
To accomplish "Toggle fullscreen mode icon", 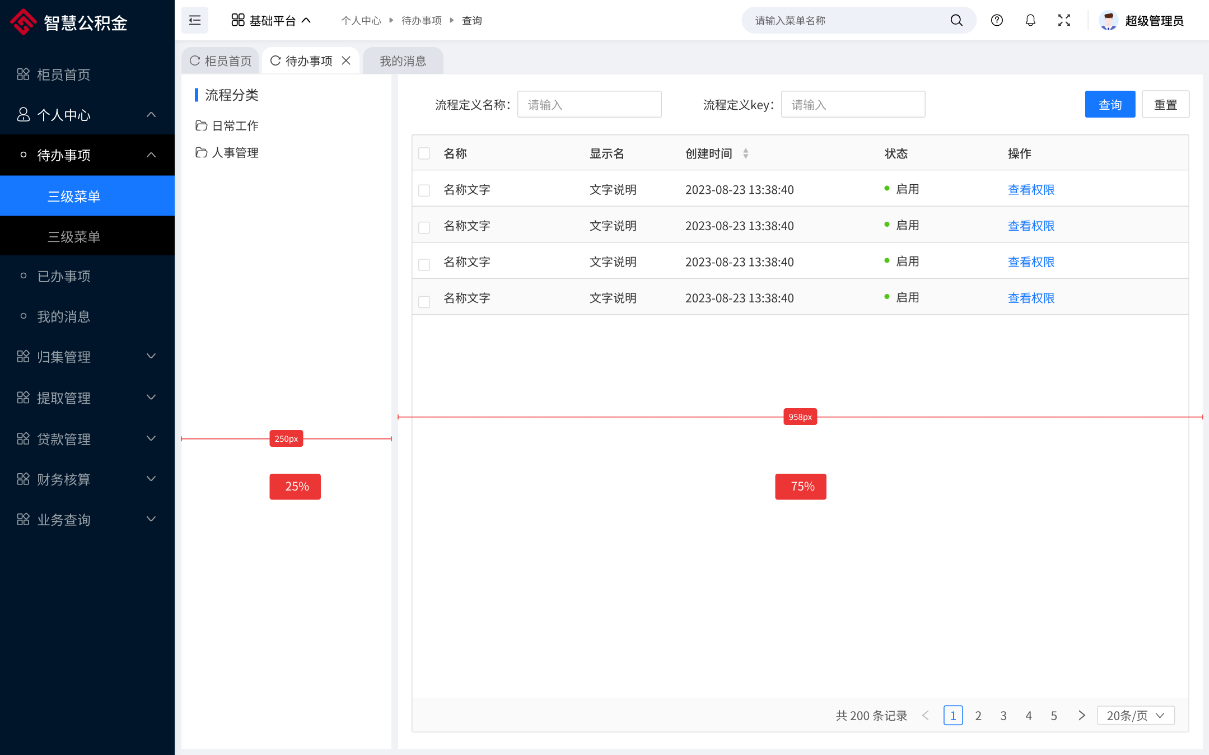I will pyautogui.click(x=1064, y=20).
